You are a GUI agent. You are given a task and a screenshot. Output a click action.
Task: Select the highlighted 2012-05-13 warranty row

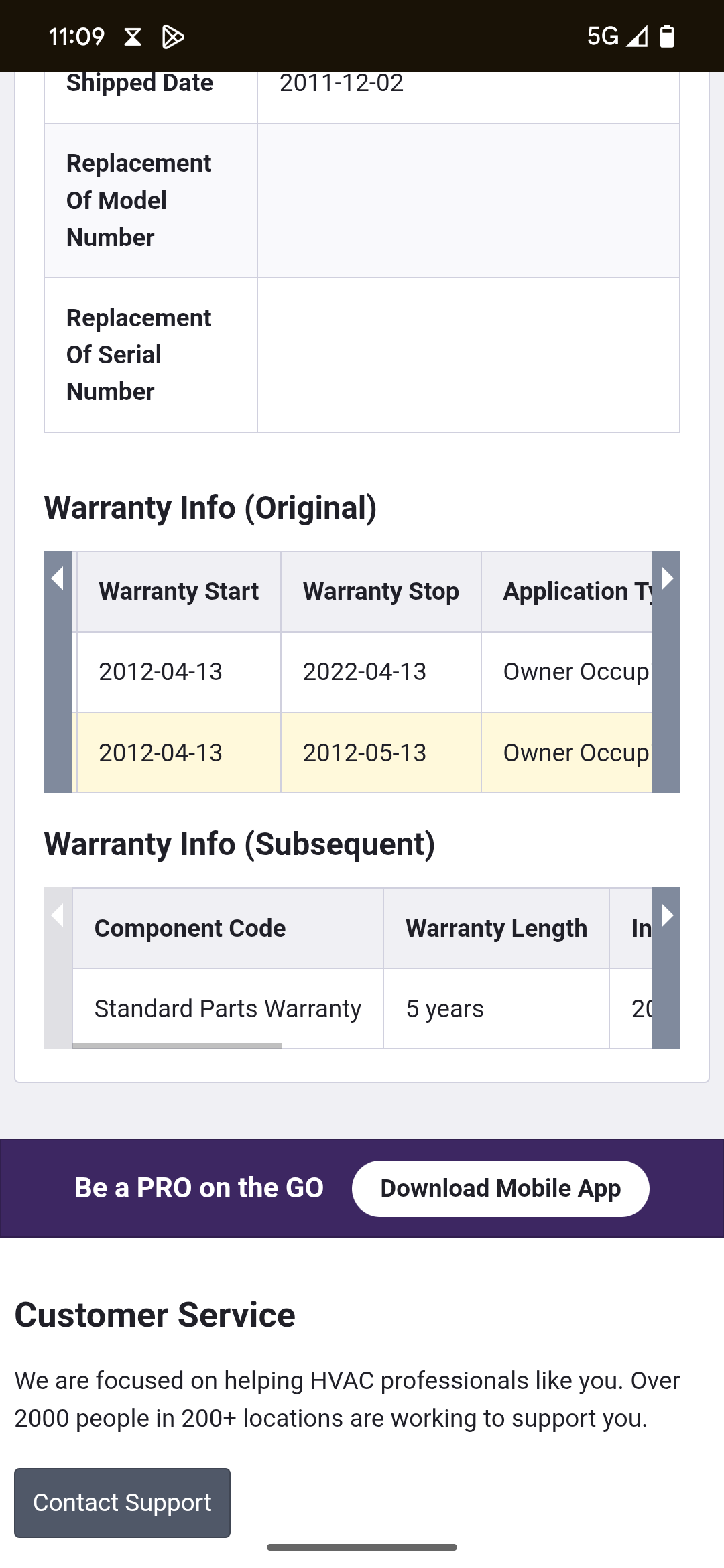tap(365, 753)
